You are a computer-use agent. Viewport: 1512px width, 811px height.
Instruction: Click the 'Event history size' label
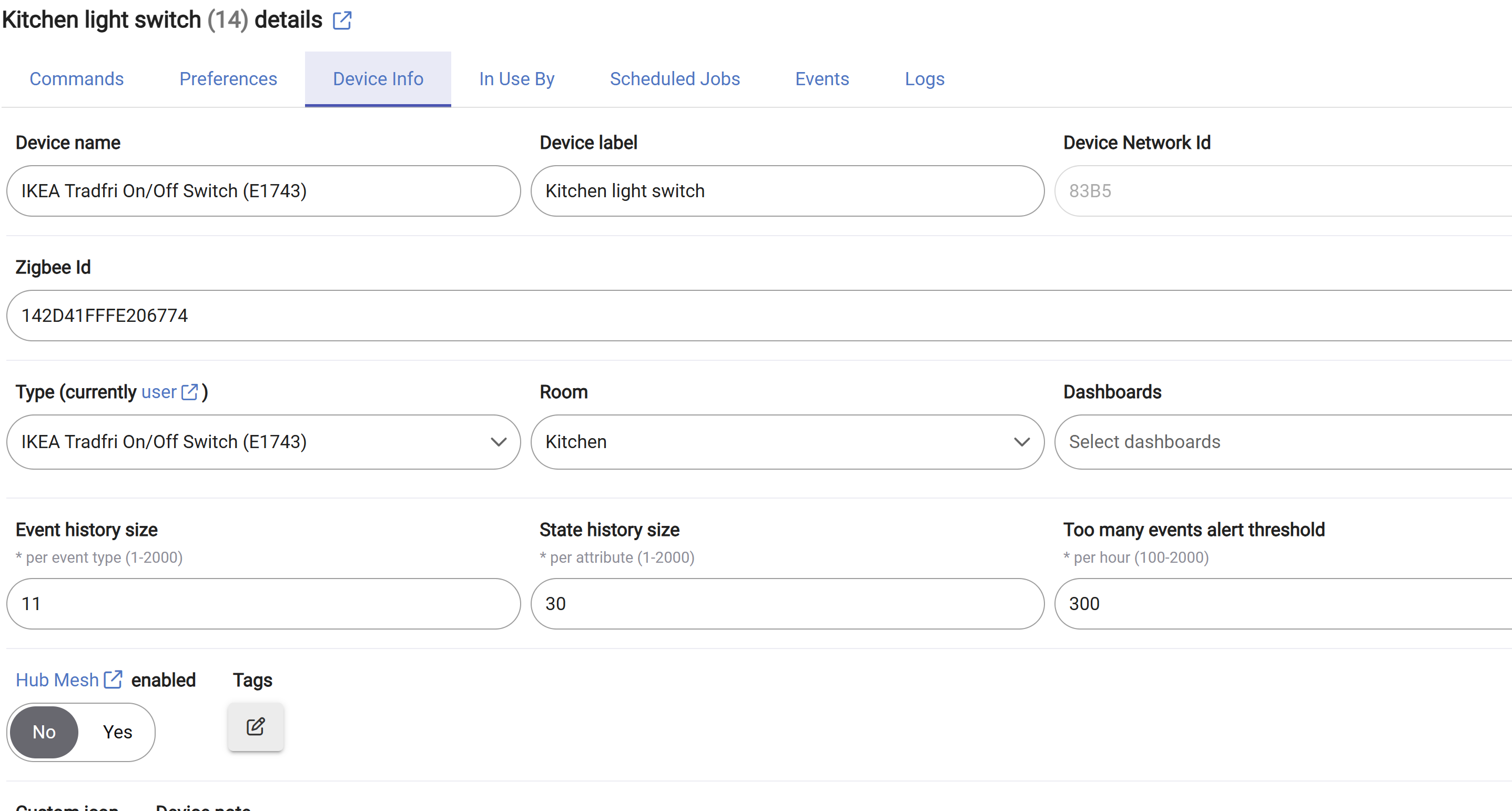87,530
